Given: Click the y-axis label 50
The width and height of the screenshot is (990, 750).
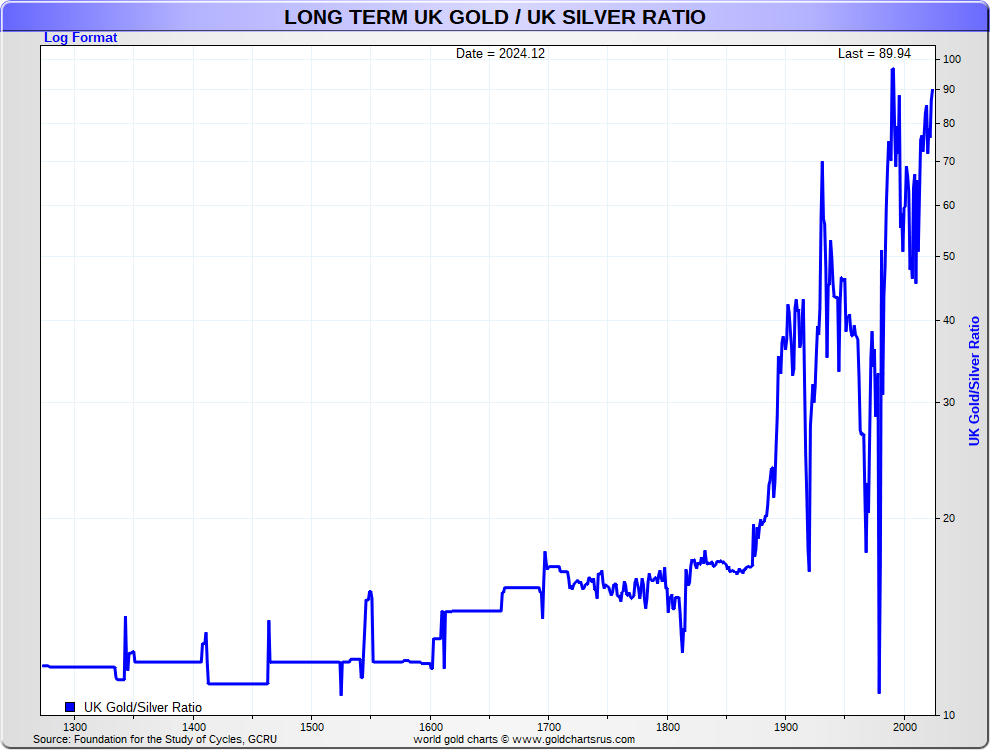Looking at the screenshot, I should (949, 257).
